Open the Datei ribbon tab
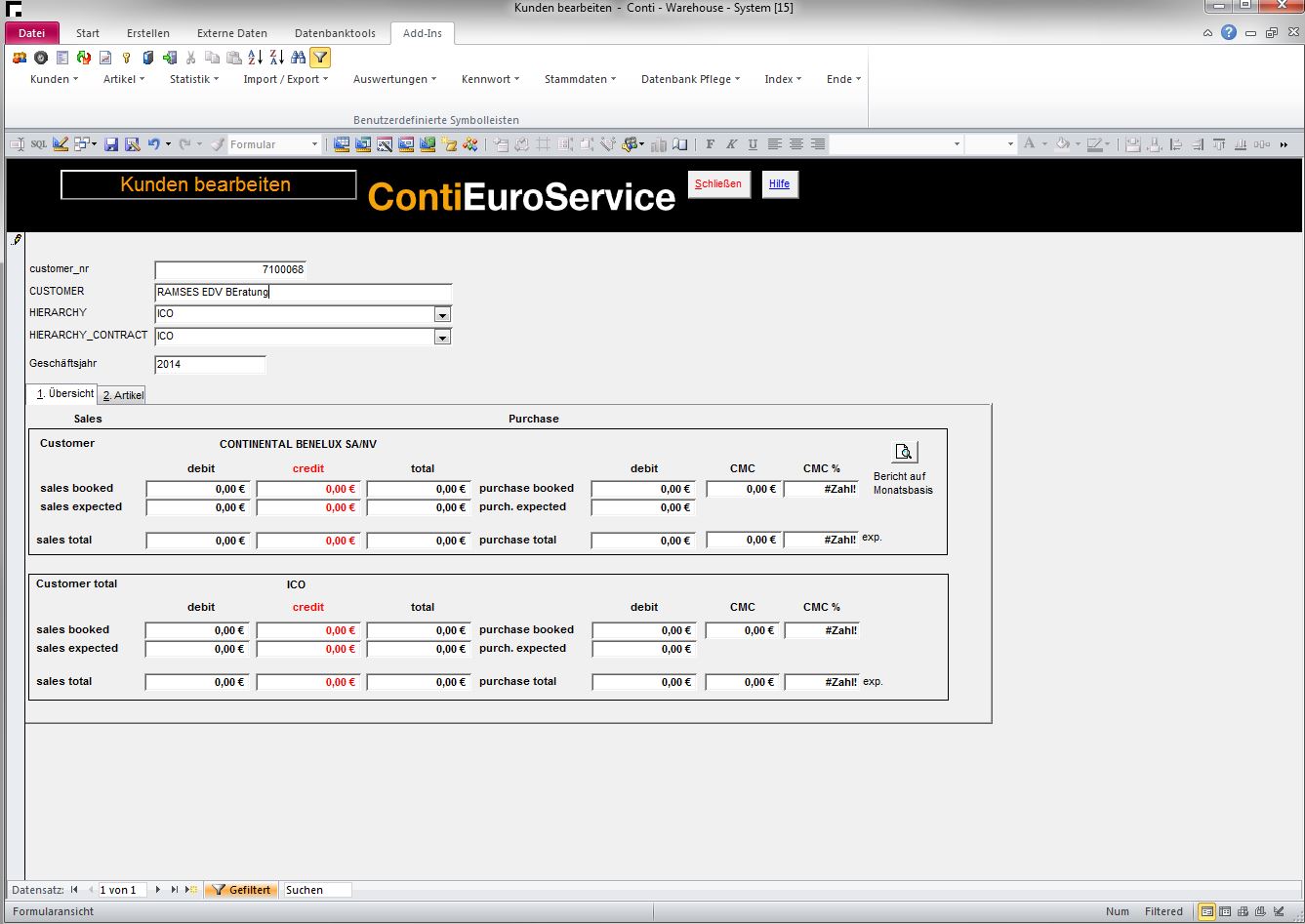 click(31, 33)
